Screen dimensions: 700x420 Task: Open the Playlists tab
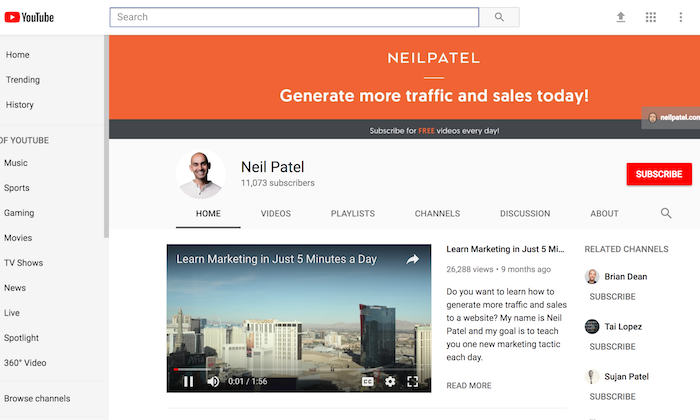[352, 214]
